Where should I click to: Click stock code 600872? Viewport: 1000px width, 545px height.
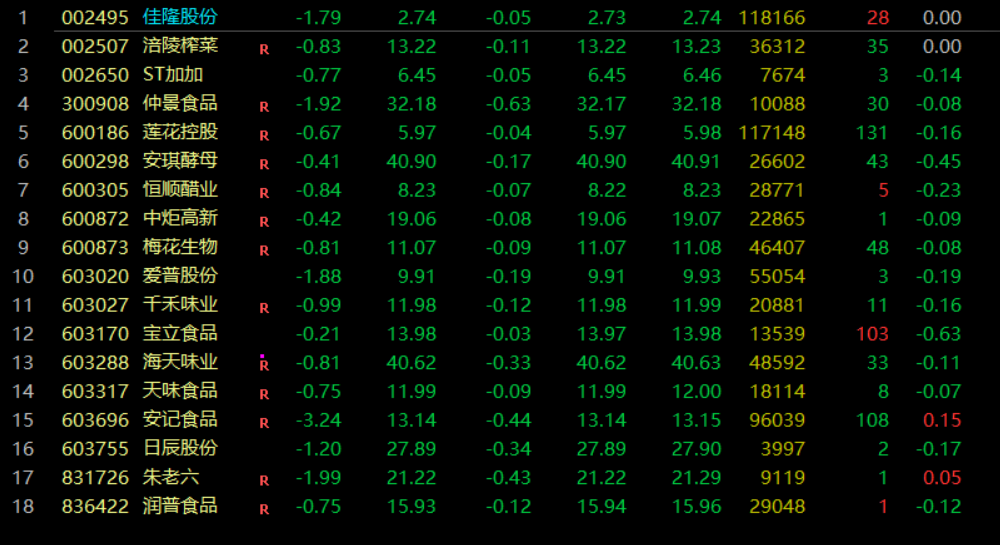point(95,219)
